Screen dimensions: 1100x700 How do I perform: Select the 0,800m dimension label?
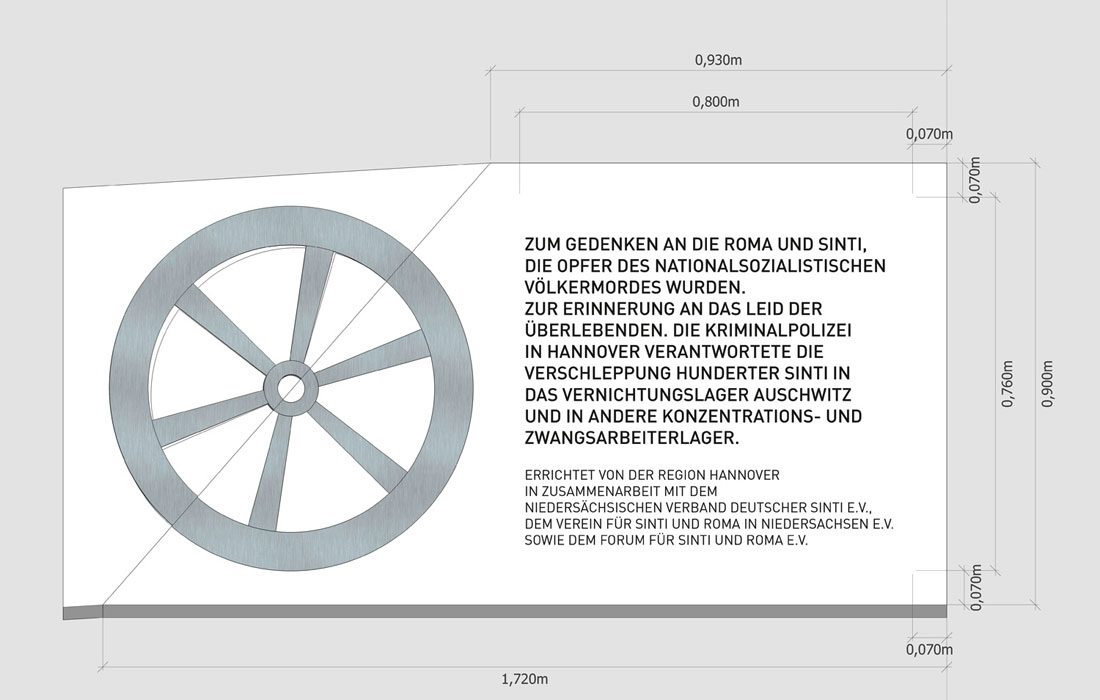[x=715, y=101]
